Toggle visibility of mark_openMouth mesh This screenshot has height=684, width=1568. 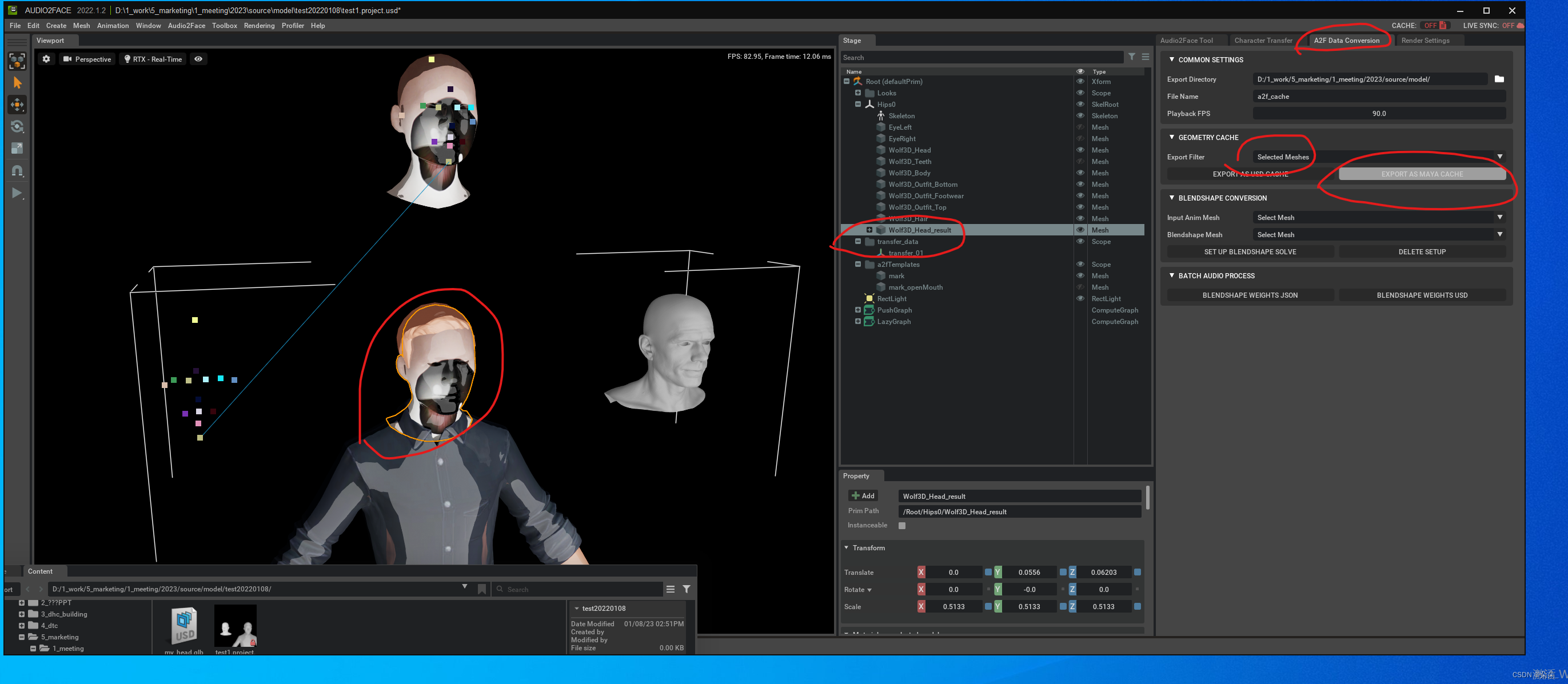click(x=1080, y=287)
